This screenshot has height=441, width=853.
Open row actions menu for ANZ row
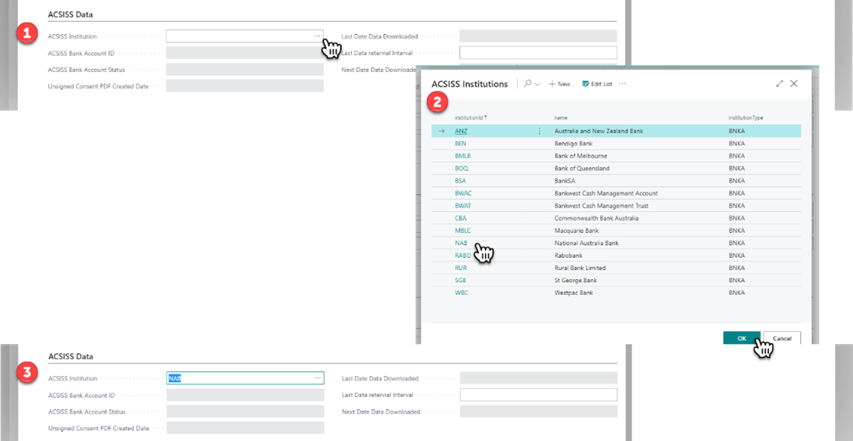(x=540, y=131)
